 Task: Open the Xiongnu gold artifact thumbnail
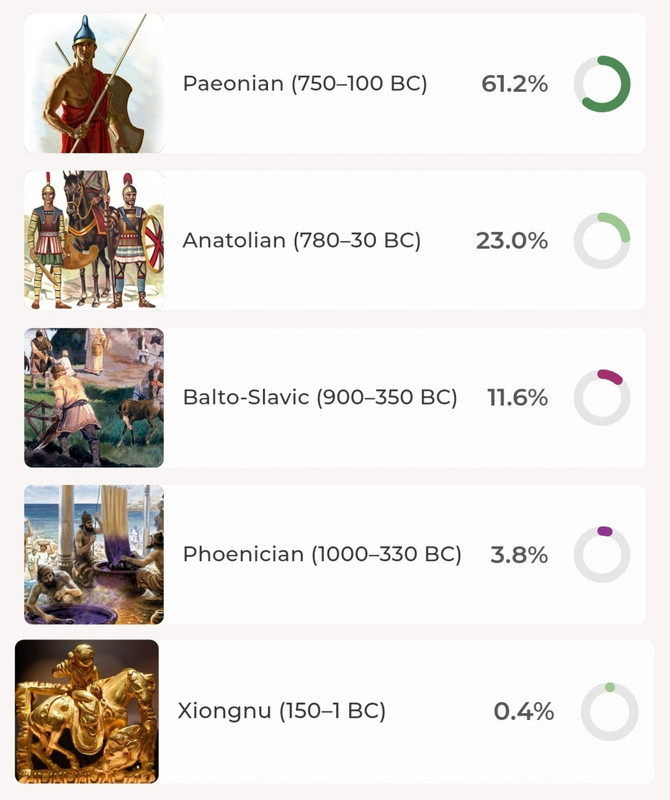point(87,711)
